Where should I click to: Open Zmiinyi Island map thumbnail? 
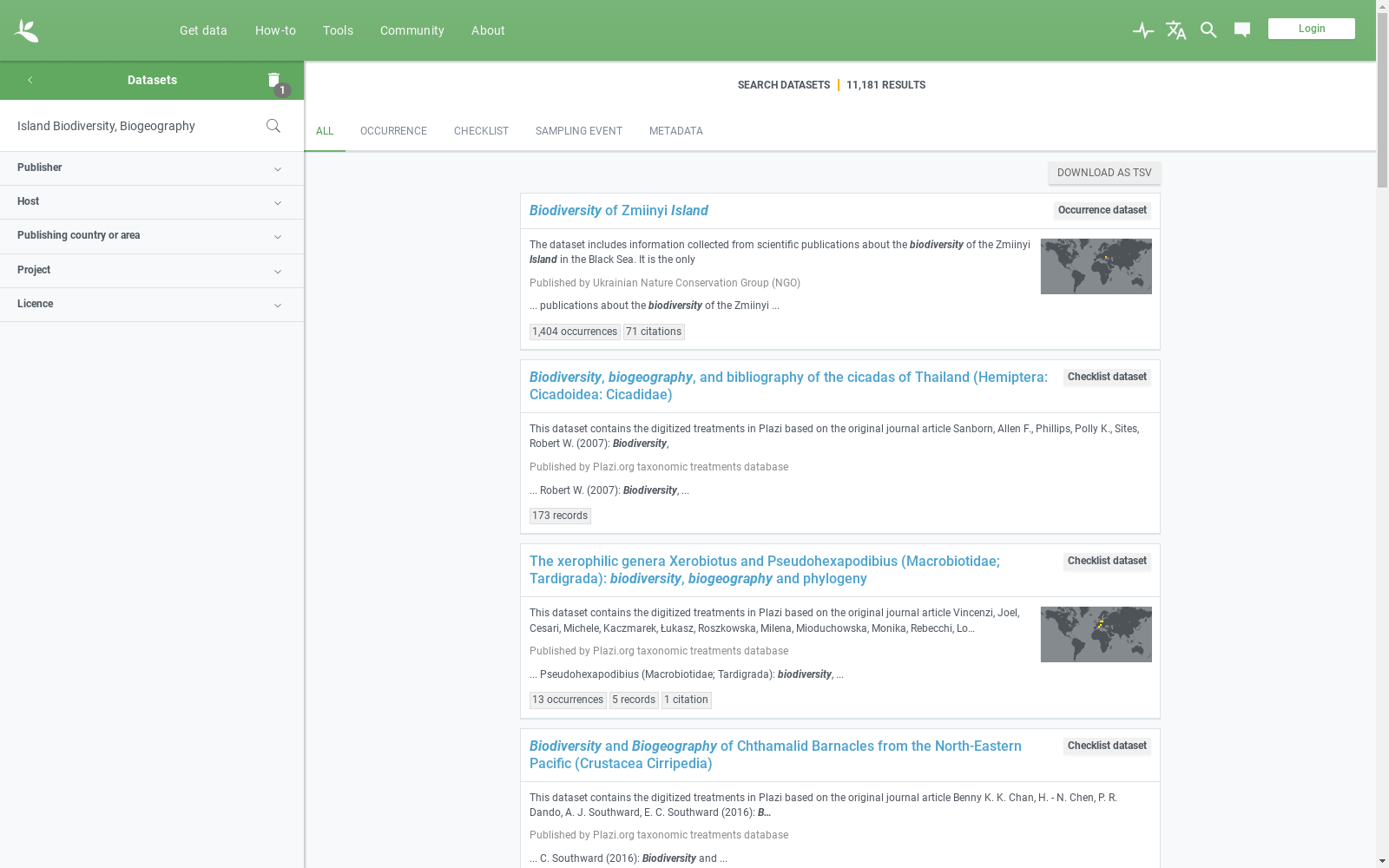click(1096, 266)
